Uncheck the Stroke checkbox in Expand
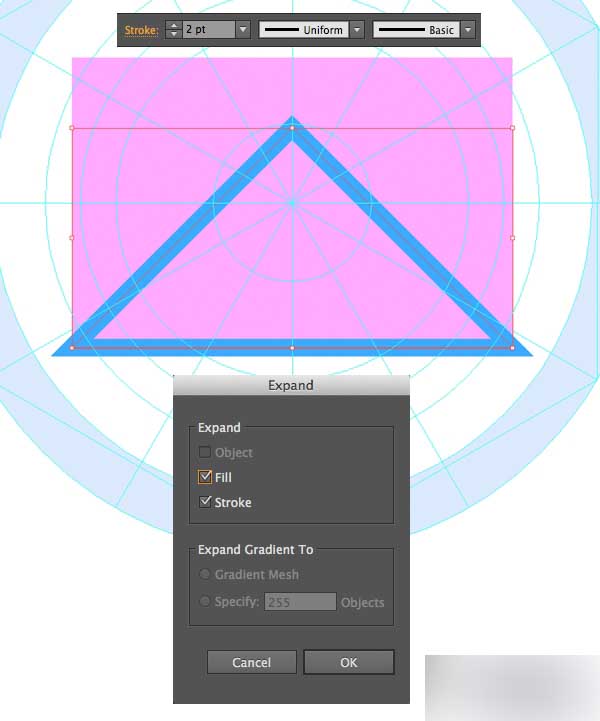Screen dimensions: 600x721 [205, 502]
